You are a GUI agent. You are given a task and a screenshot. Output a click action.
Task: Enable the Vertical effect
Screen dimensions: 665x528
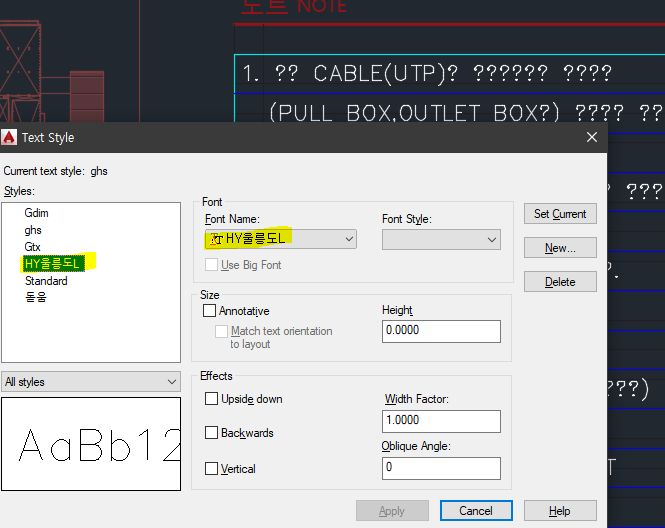(x=211, y=469)
